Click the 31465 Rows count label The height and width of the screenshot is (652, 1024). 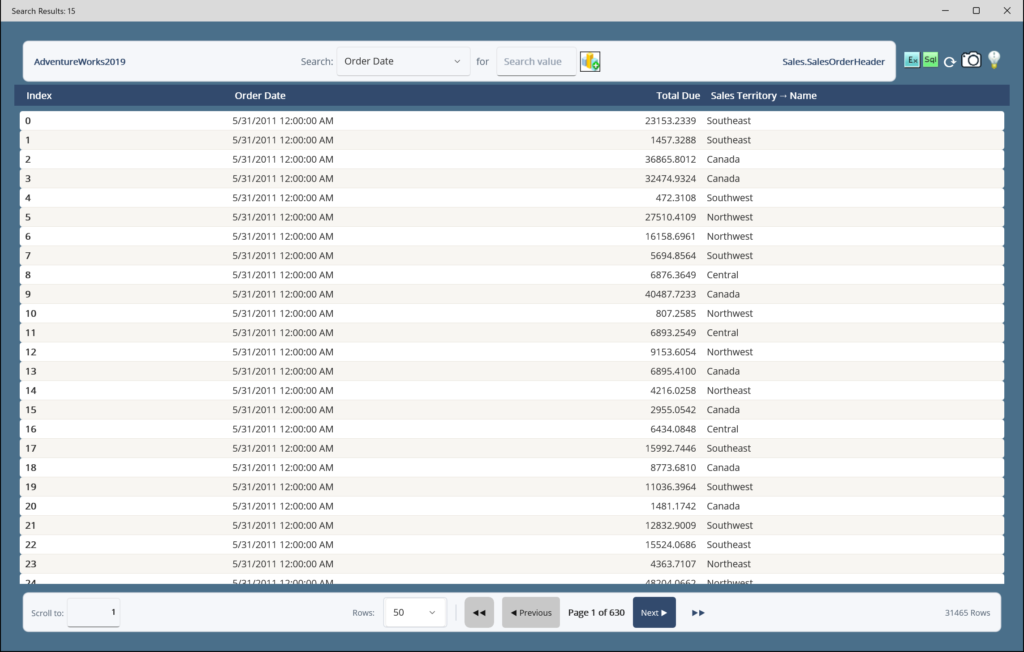[x=967, y=613]
